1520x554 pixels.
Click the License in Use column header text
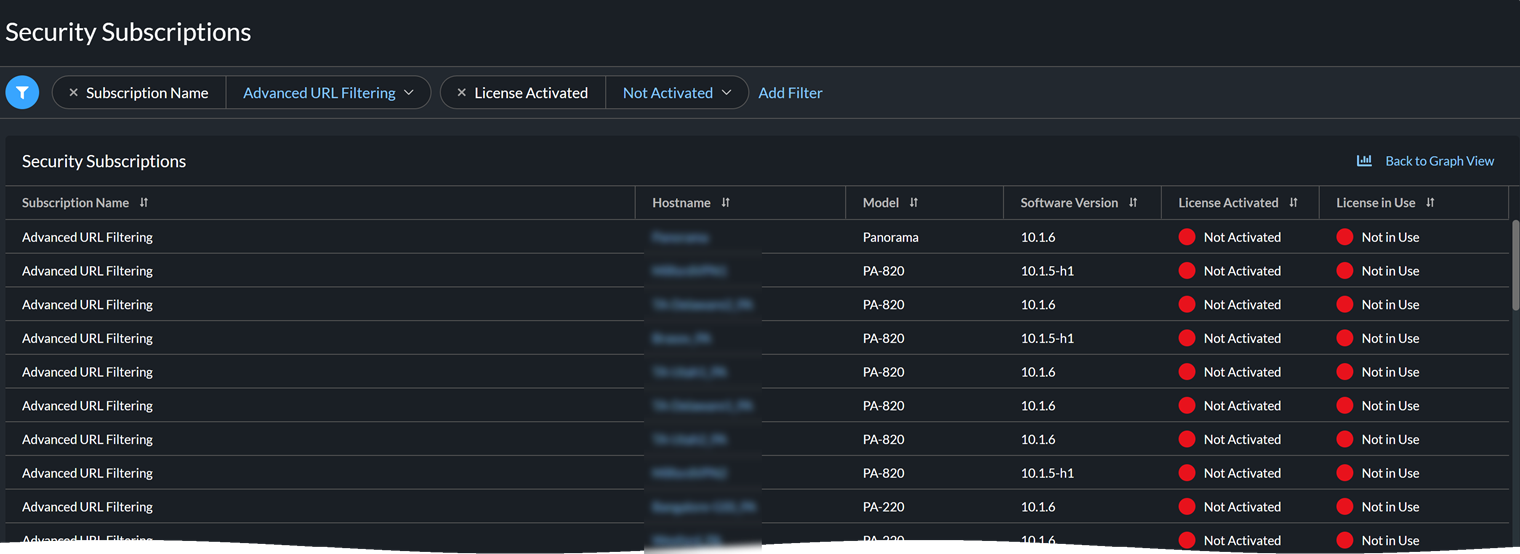click(1375, 203)
